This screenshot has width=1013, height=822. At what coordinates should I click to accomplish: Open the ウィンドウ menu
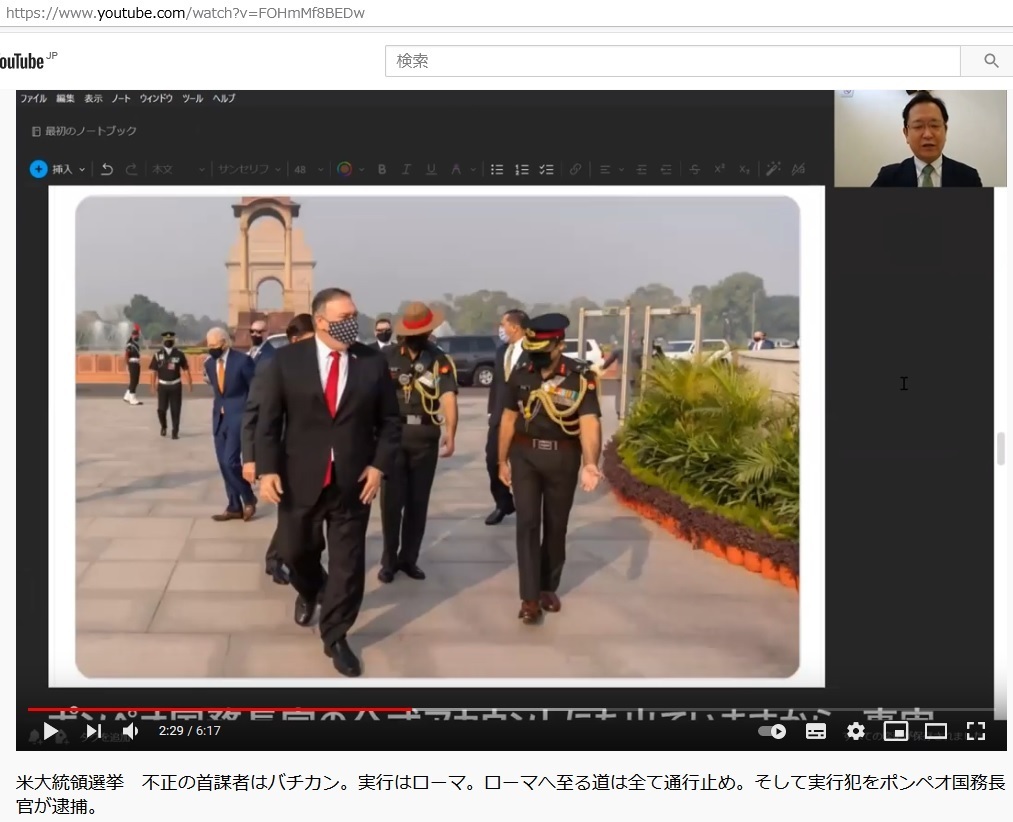(156, 98)
